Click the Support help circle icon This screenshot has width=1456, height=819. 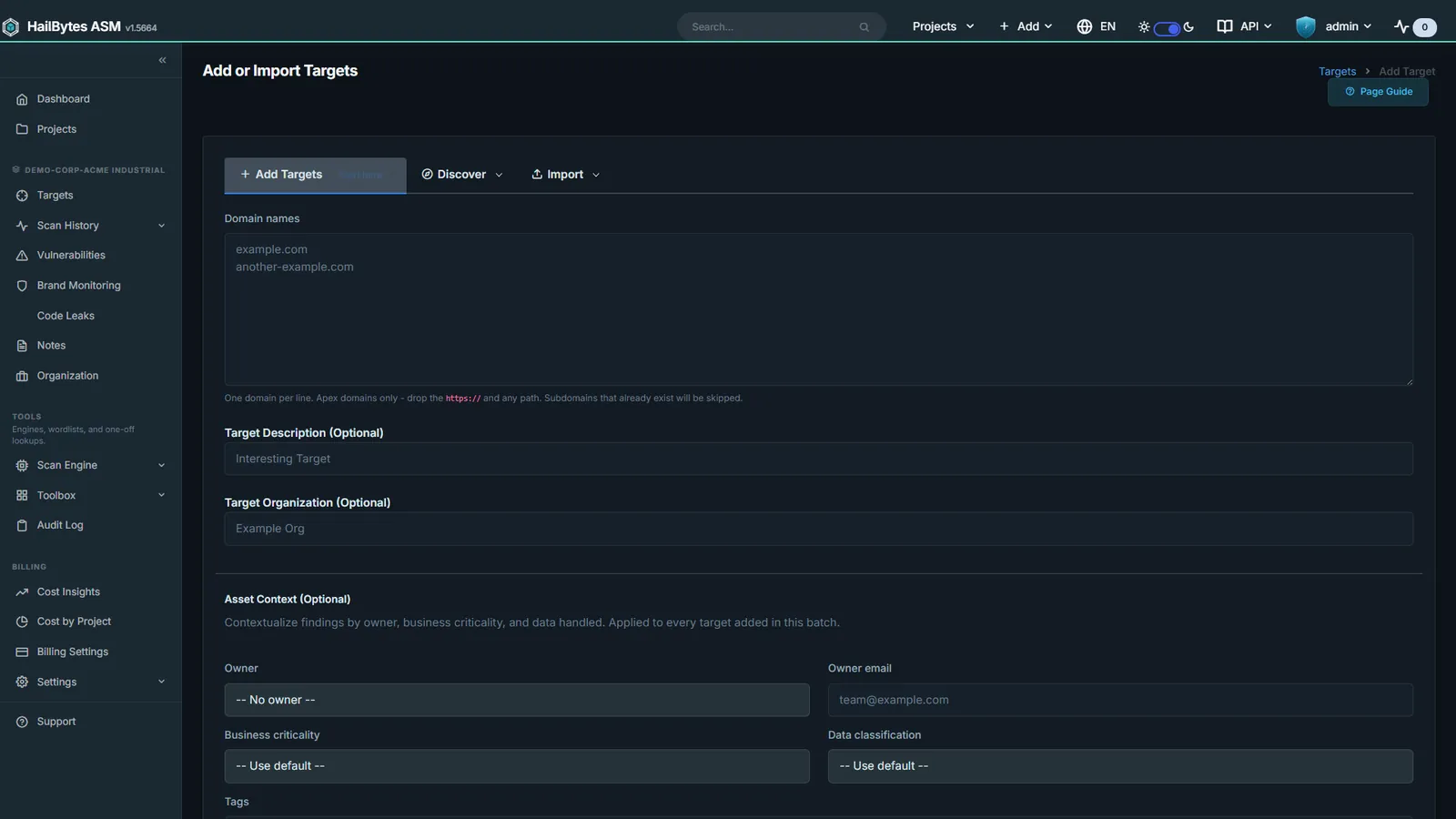click(22, 722)
